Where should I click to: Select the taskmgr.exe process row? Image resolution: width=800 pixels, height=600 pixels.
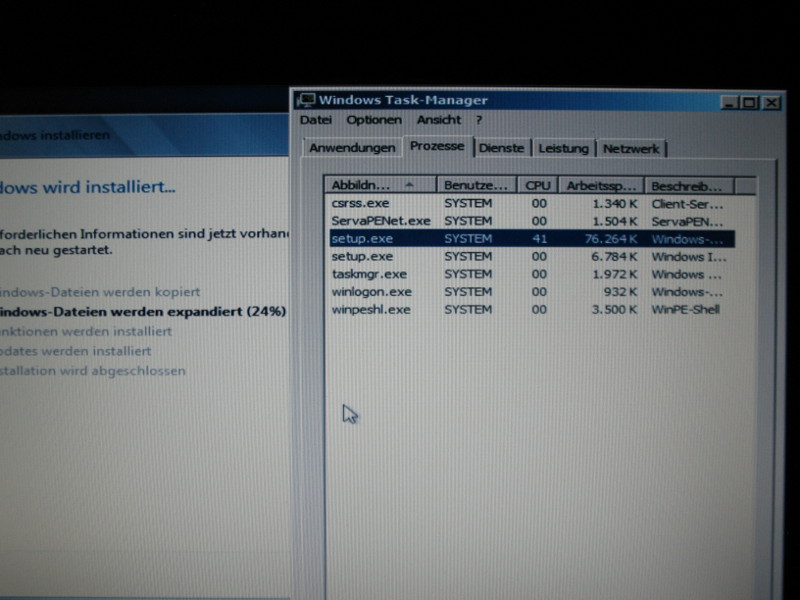[x=532, y=274]
